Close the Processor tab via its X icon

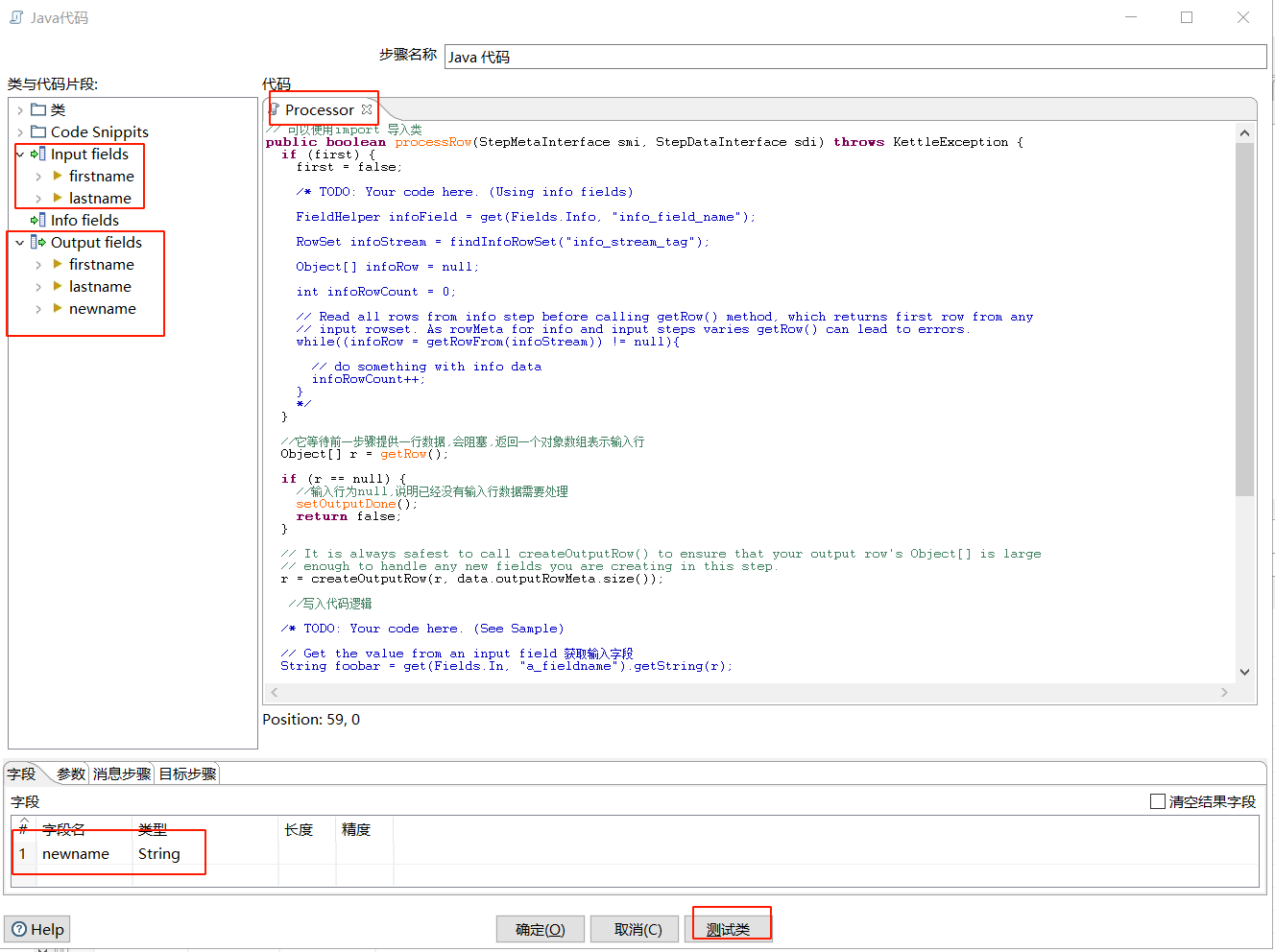pyautogui.click(x=367, y=109)
